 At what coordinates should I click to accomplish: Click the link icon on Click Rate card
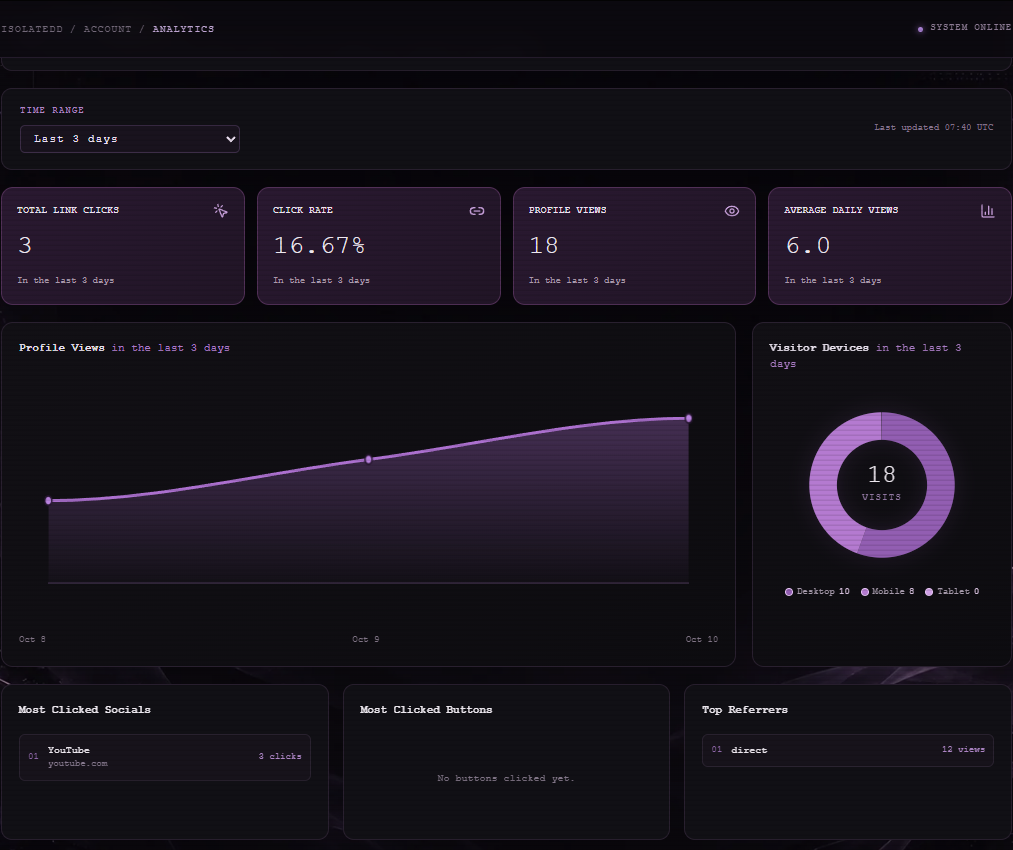[x=477, y=211]
